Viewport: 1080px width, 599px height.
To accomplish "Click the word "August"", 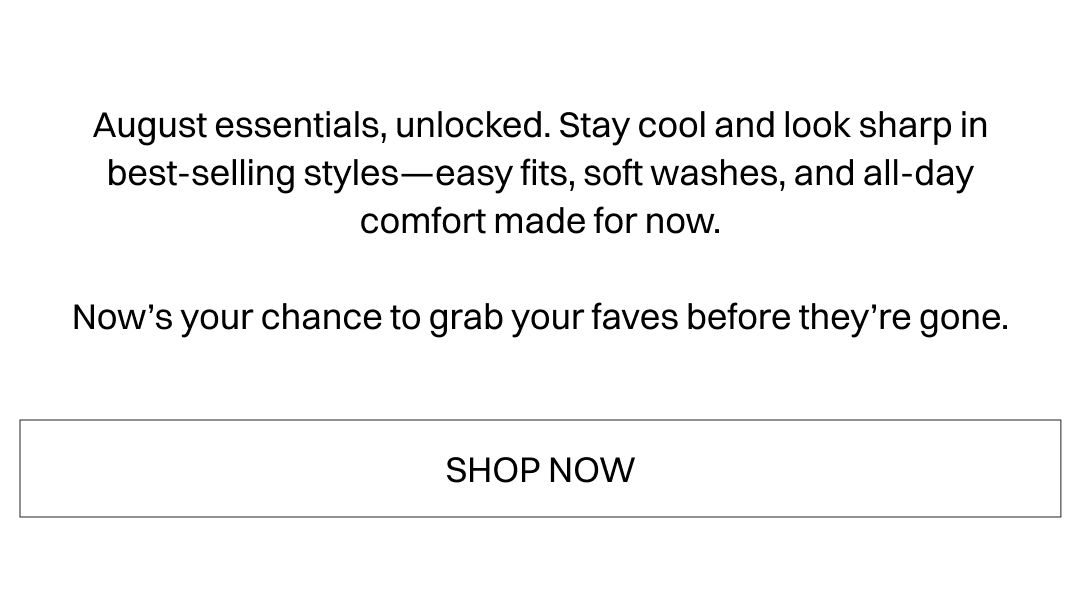I will (150, 126).
